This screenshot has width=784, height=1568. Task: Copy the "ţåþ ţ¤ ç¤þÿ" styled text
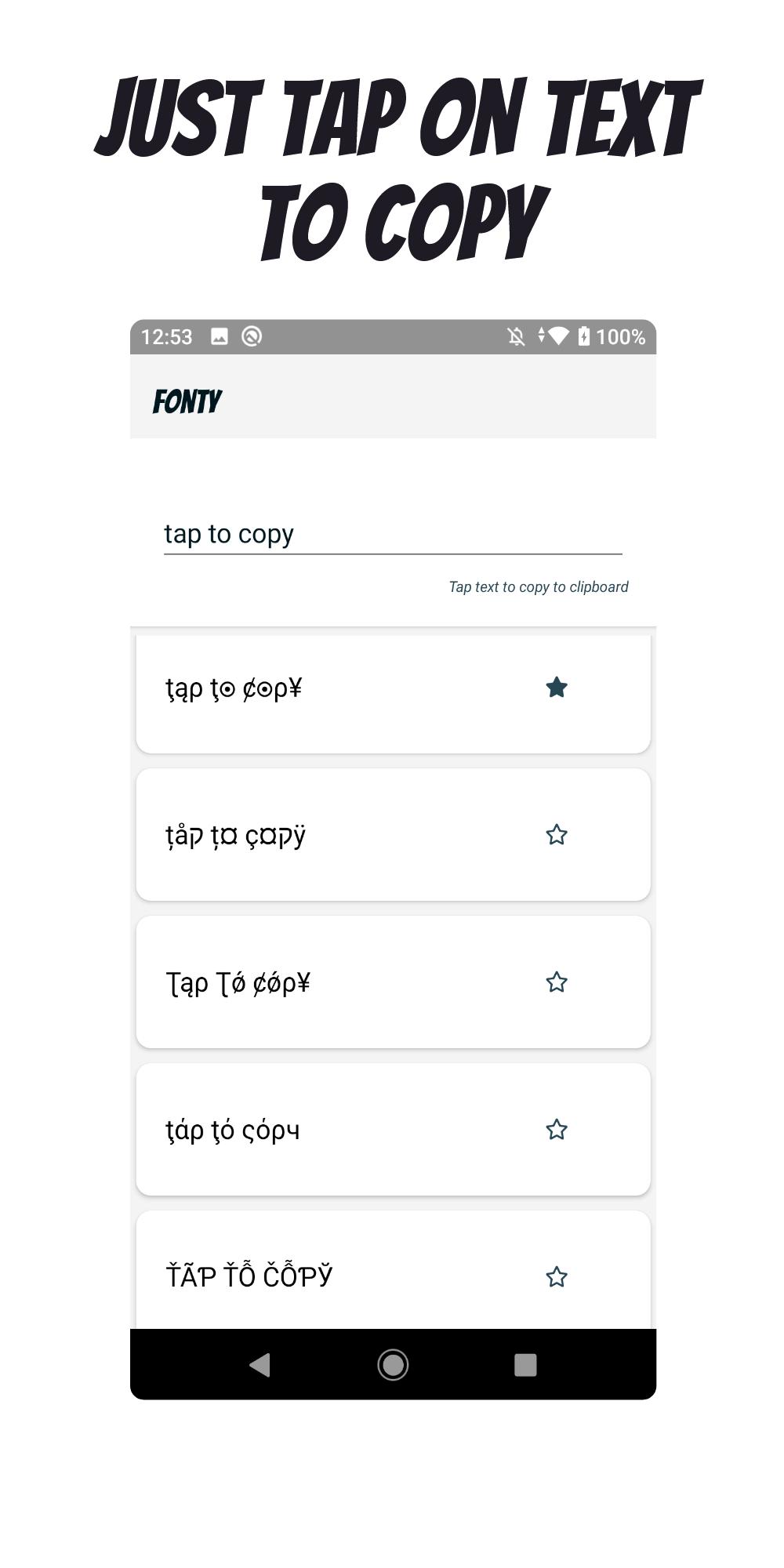click(x=235, y=837)
